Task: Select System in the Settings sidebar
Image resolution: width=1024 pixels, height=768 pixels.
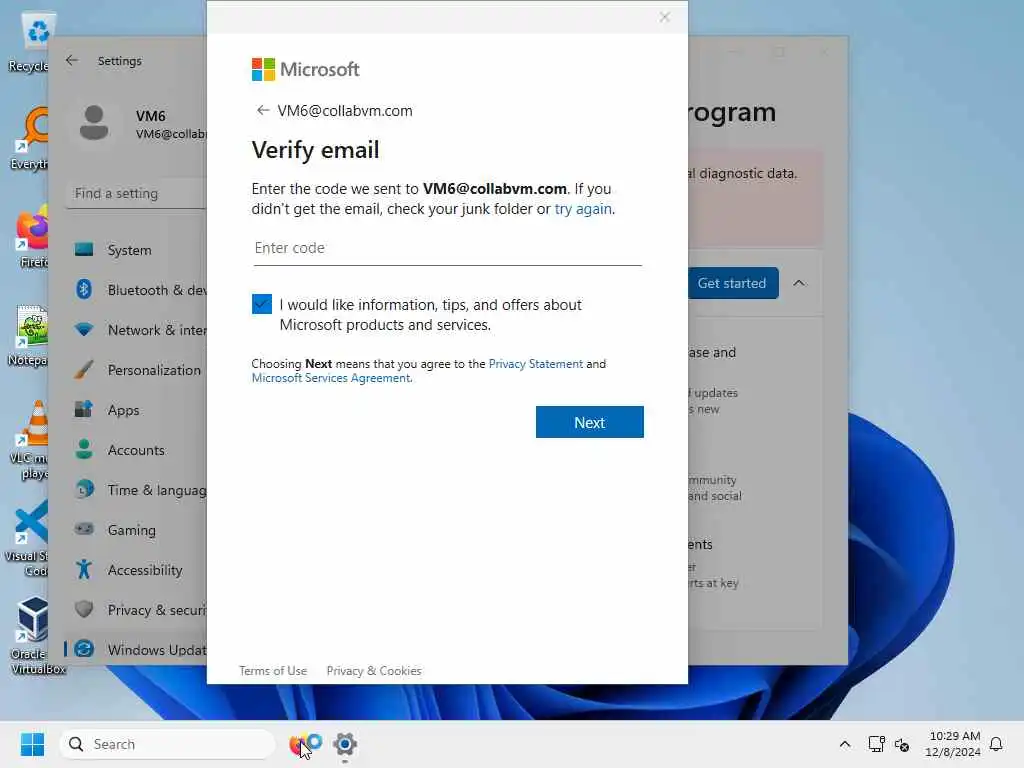Action: pos(138,250)
